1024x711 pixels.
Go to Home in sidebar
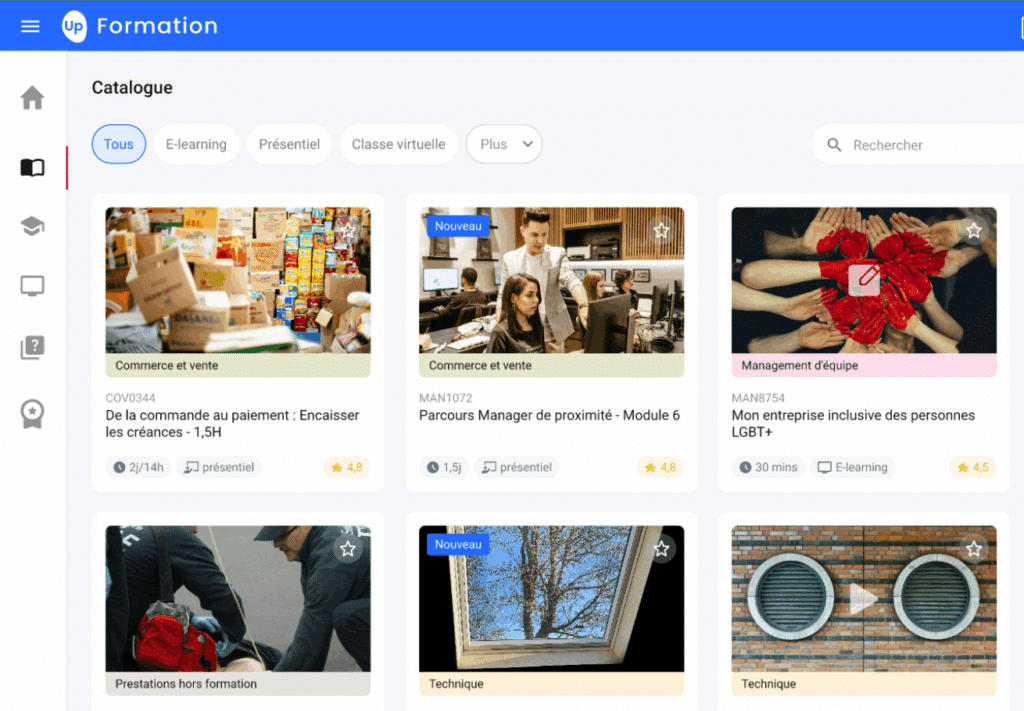pyautogui.click(x=32, y=98)
